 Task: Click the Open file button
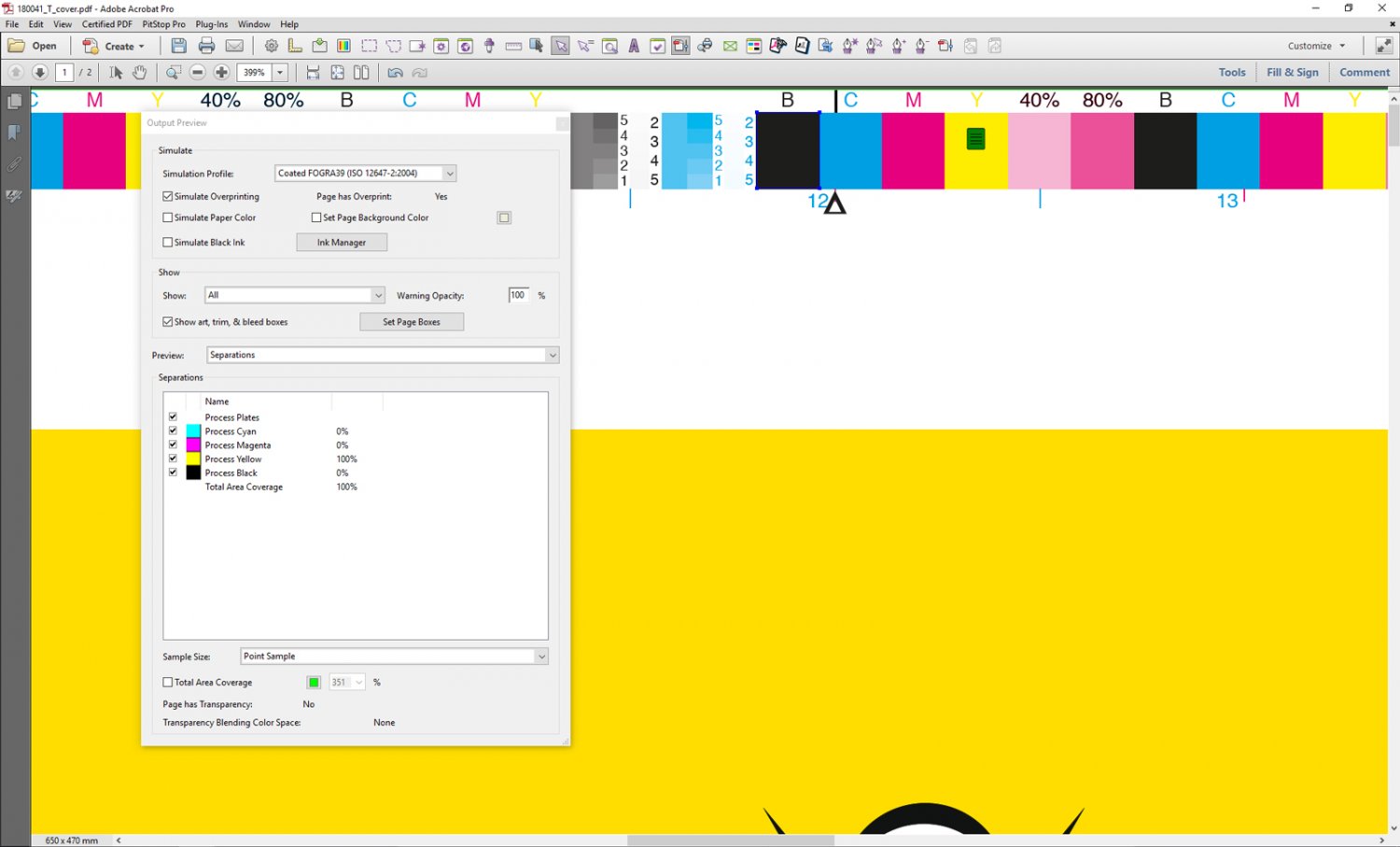(33, 46)
